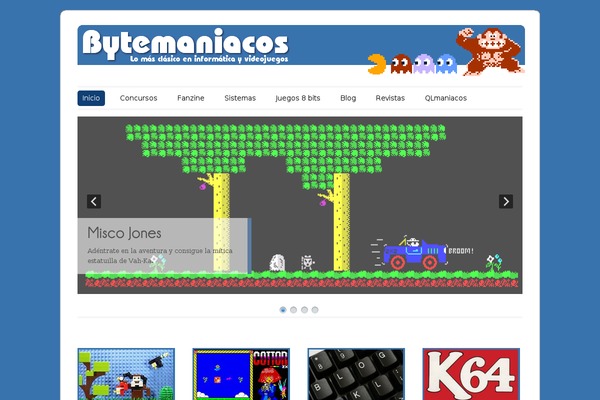Click the Misco Jones slide title
600x400 pixels.
(124, 233)
